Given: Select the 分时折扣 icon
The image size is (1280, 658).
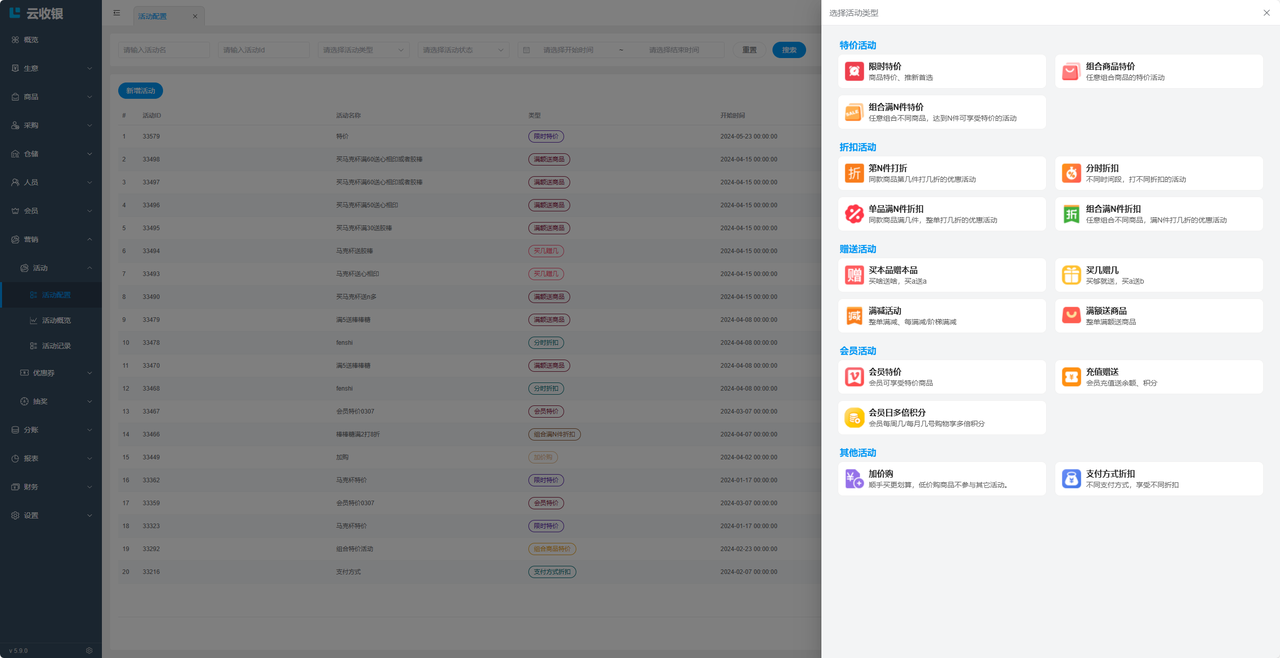Looking at the screenshot, I should (x=1071, y=173).
